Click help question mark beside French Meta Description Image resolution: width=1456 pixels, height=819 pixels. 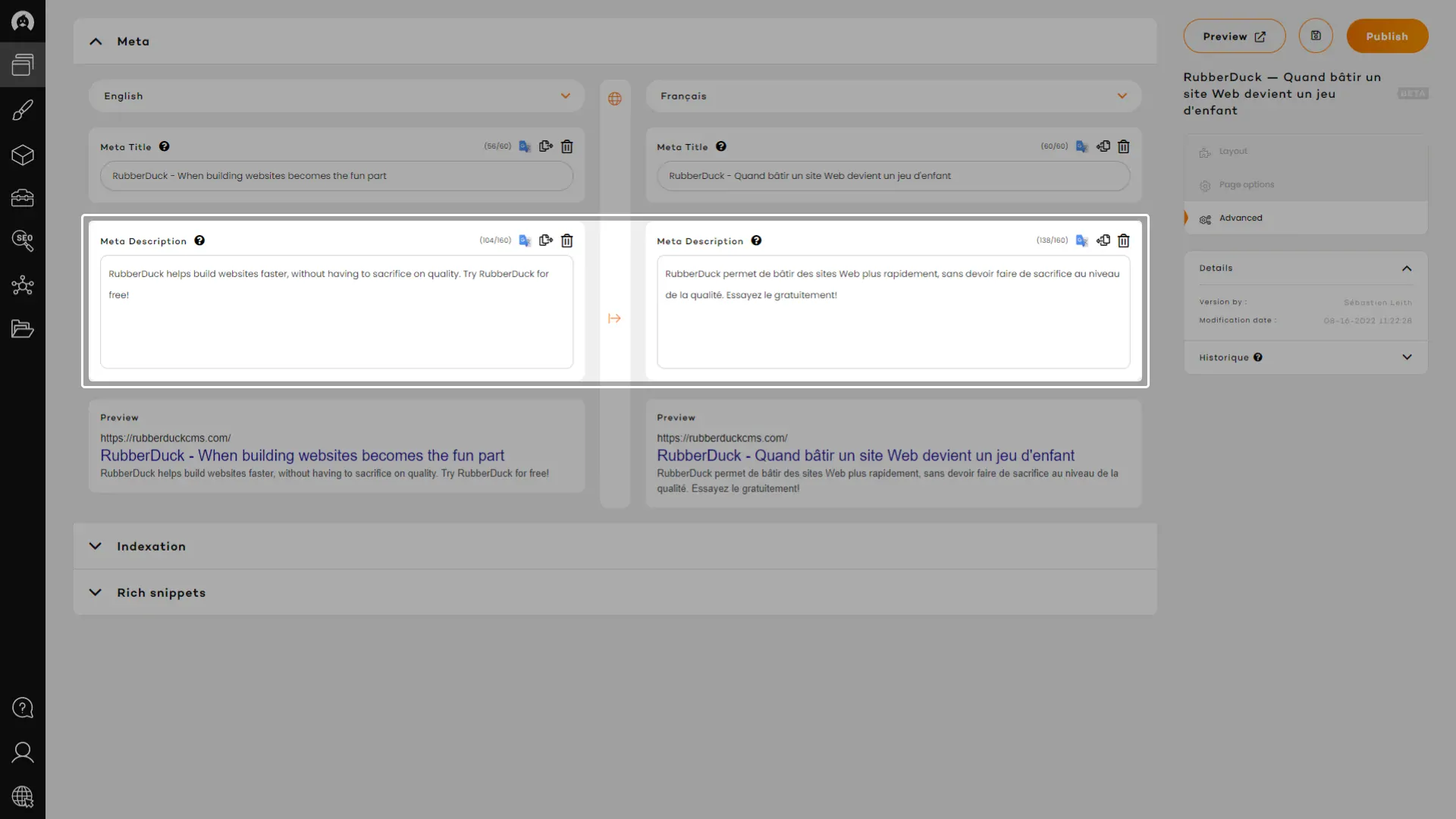(756, 241)
